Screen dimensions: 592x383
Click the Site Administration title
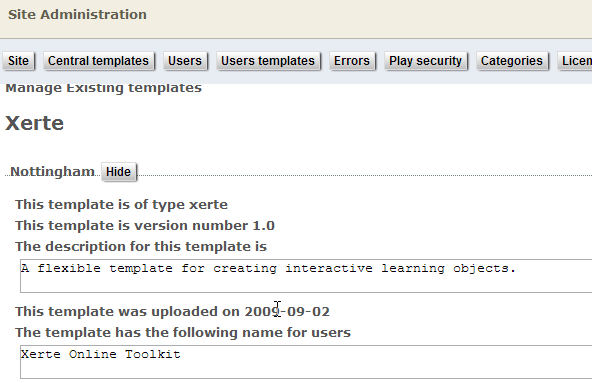77,15
